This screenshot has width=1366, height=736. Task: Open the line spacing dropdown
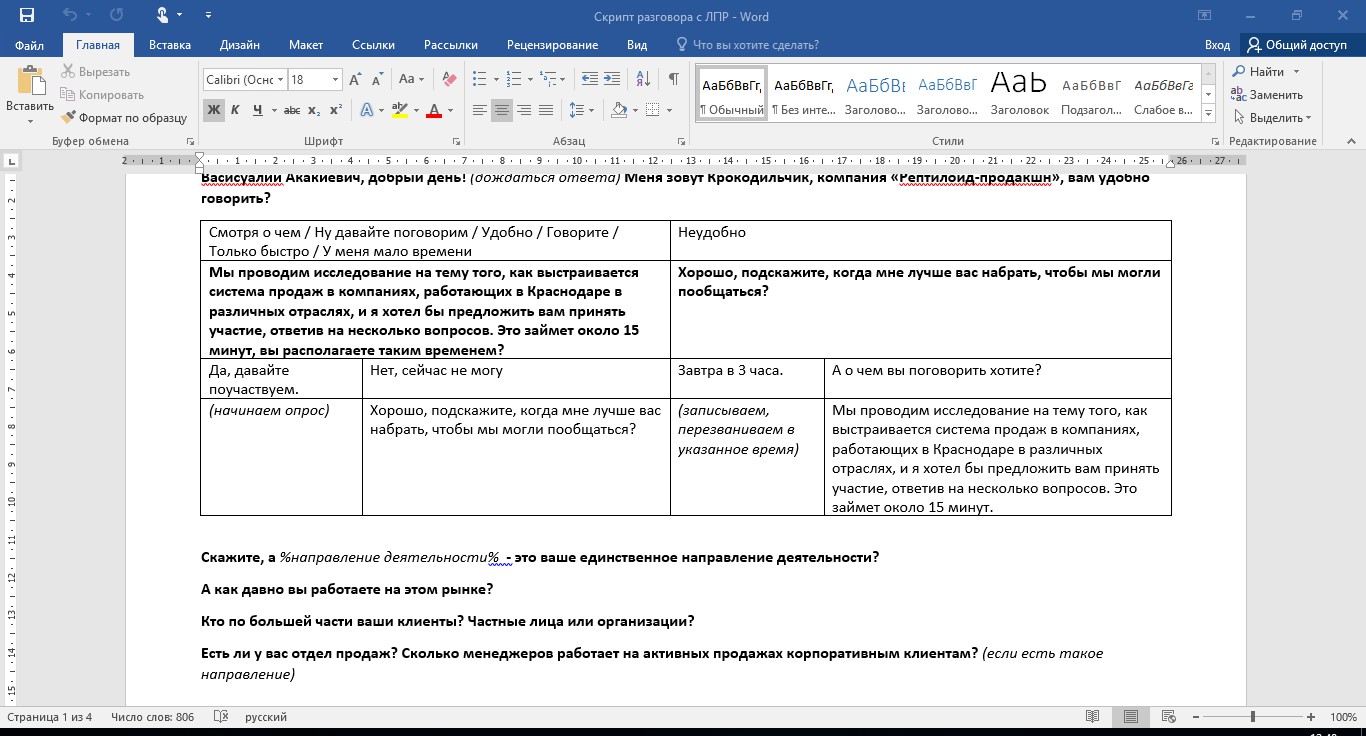click(x=581, y=110)
